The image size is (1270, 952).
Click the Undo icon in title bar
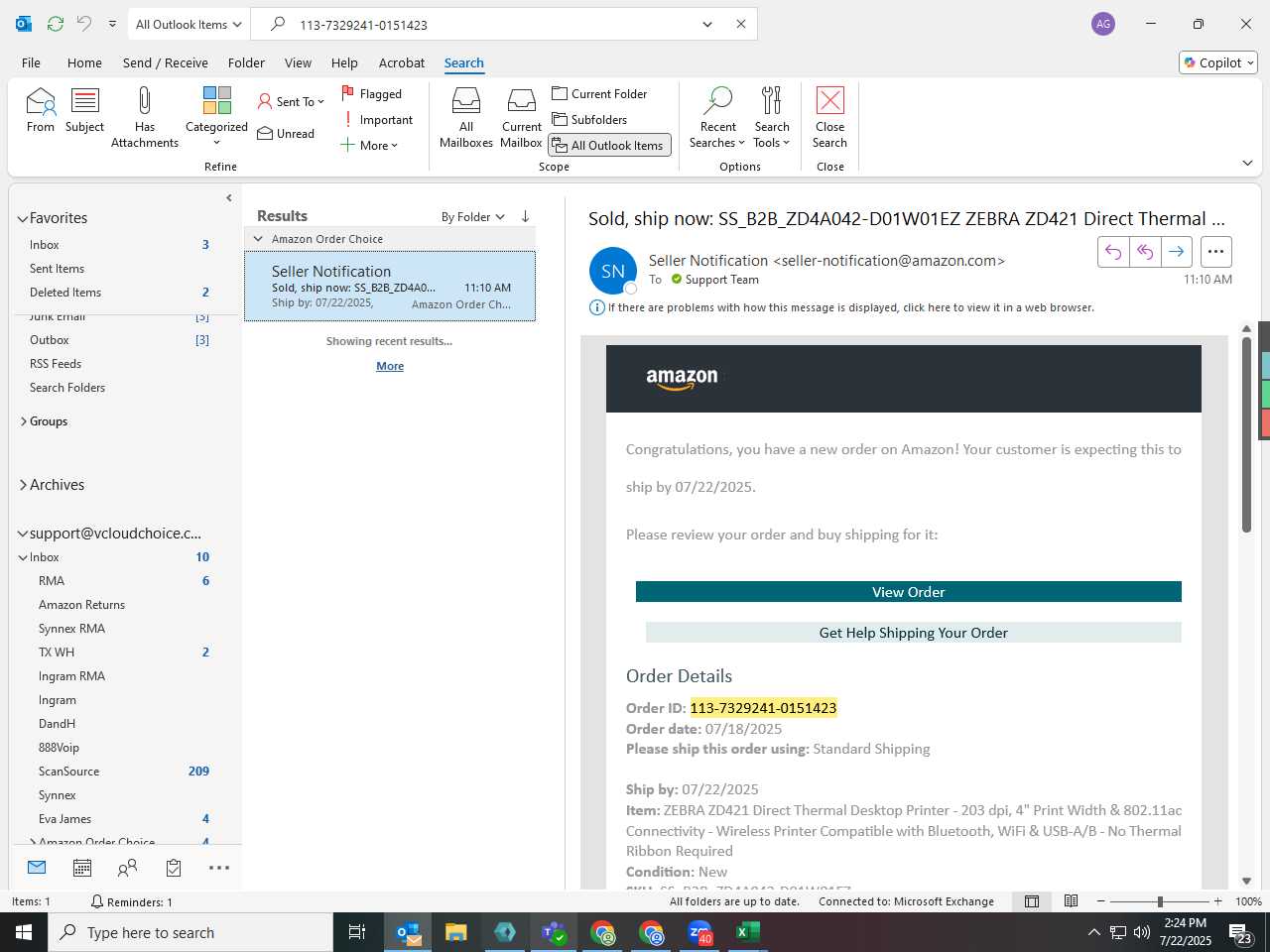[84, 24]
